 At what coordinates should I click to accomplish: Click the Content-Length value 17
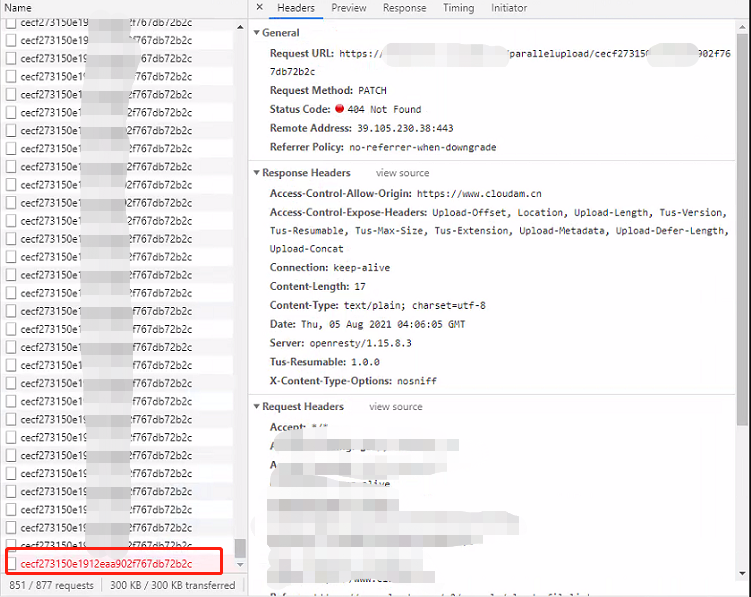[360, 287]
